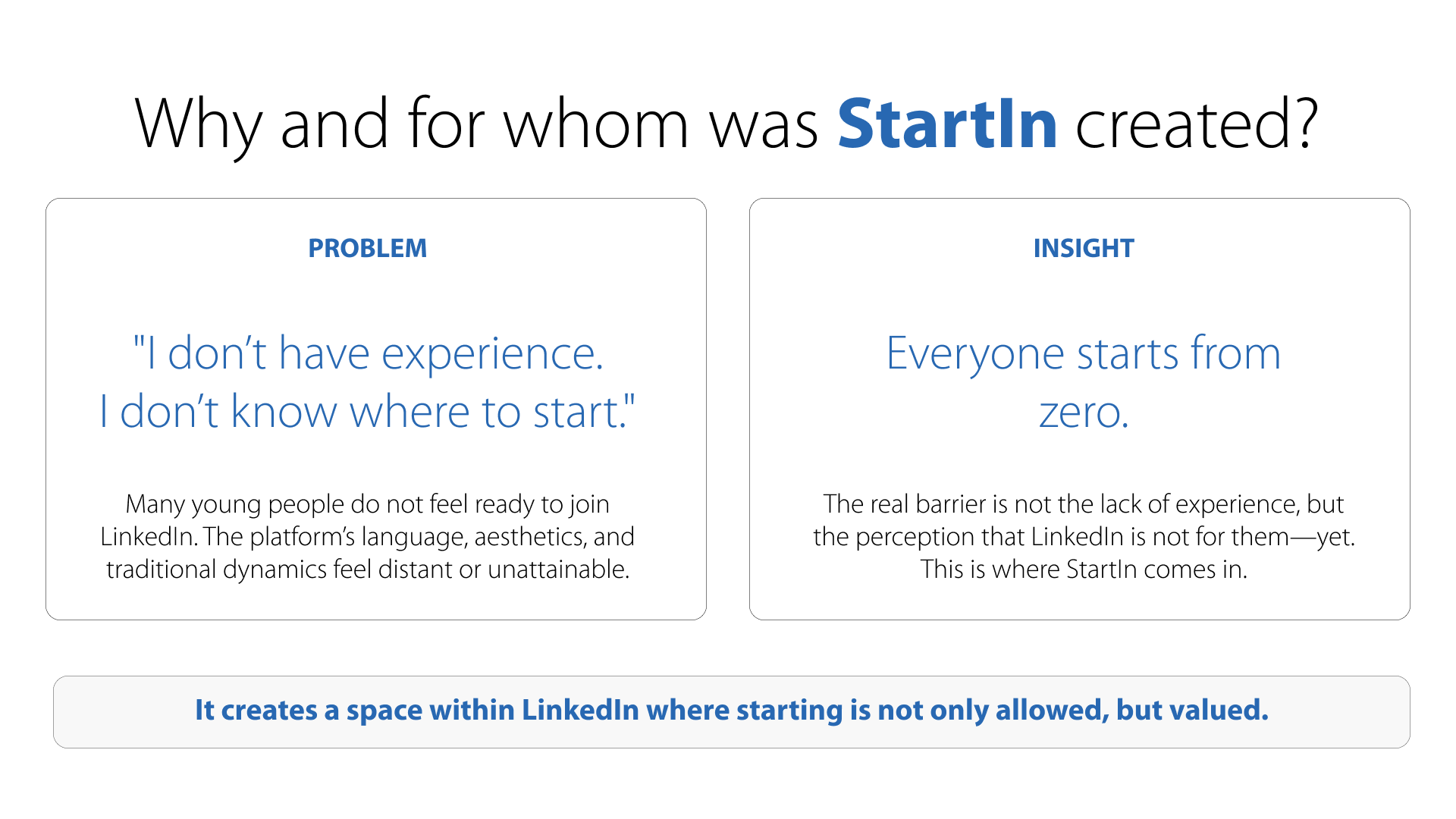Click the line starting "Many young people"
1456x819 pixels.
point(368,504)
